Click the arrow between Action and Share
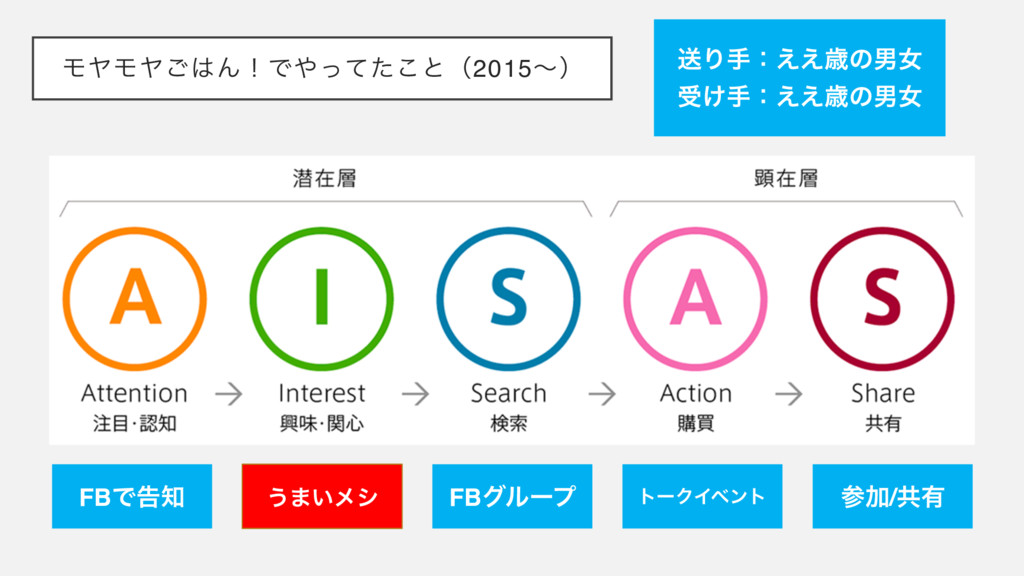1024x576 pixels. pyautogui.click(x=788, y=394)
